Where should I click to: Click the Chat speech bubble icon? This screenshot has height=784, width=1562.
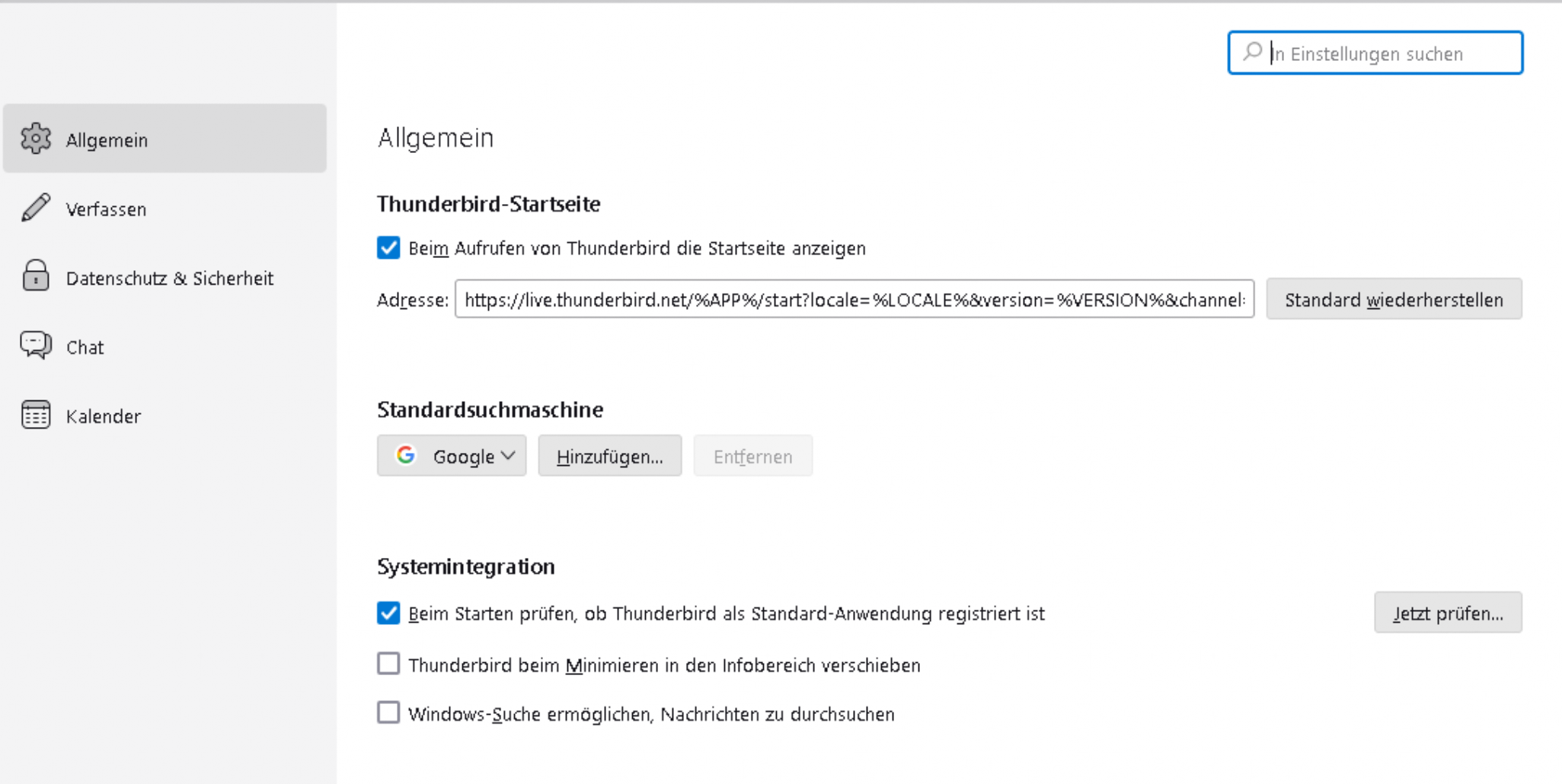36,346
